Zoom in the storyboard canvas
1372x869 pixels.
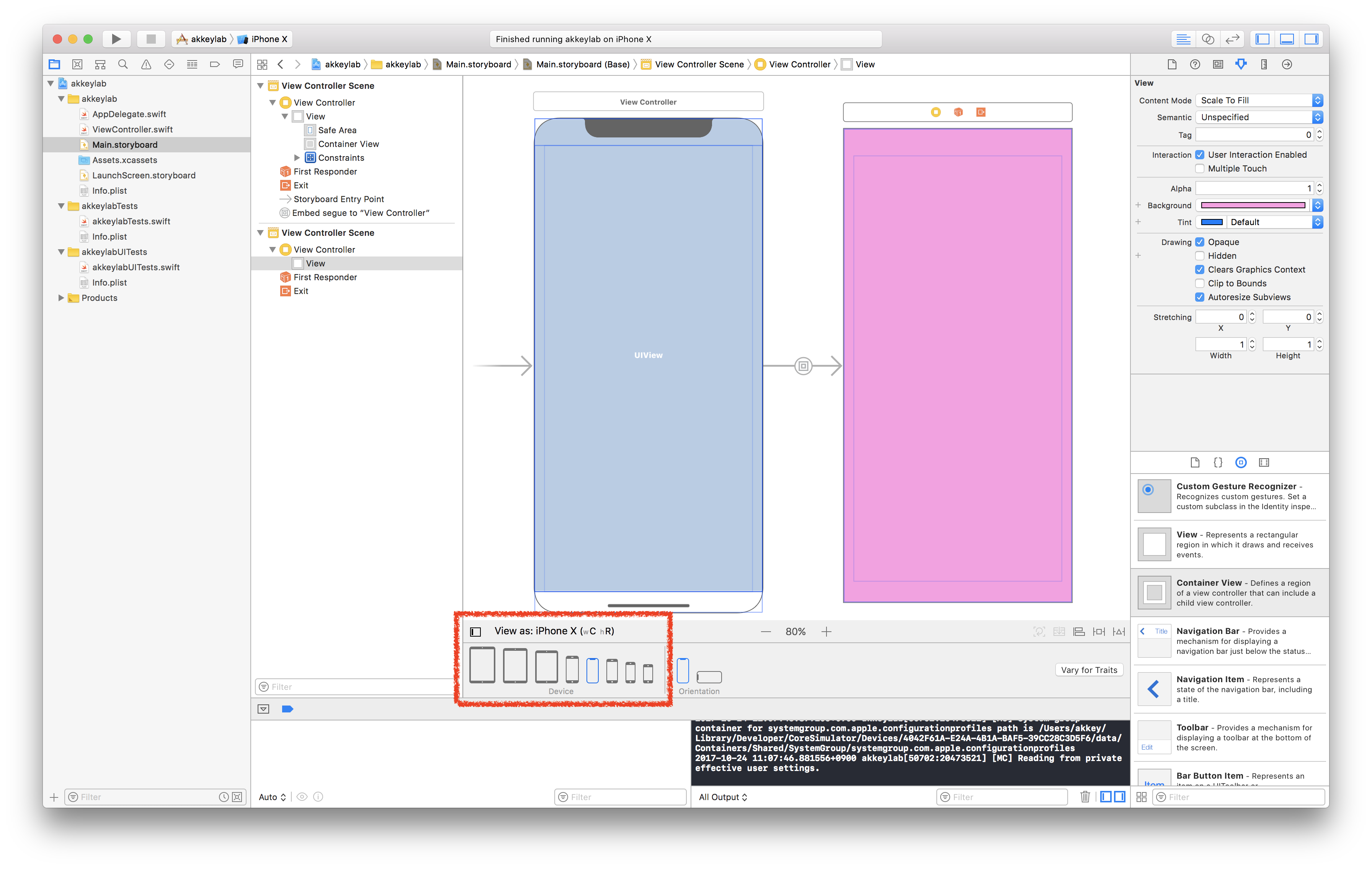click(826, 631)
